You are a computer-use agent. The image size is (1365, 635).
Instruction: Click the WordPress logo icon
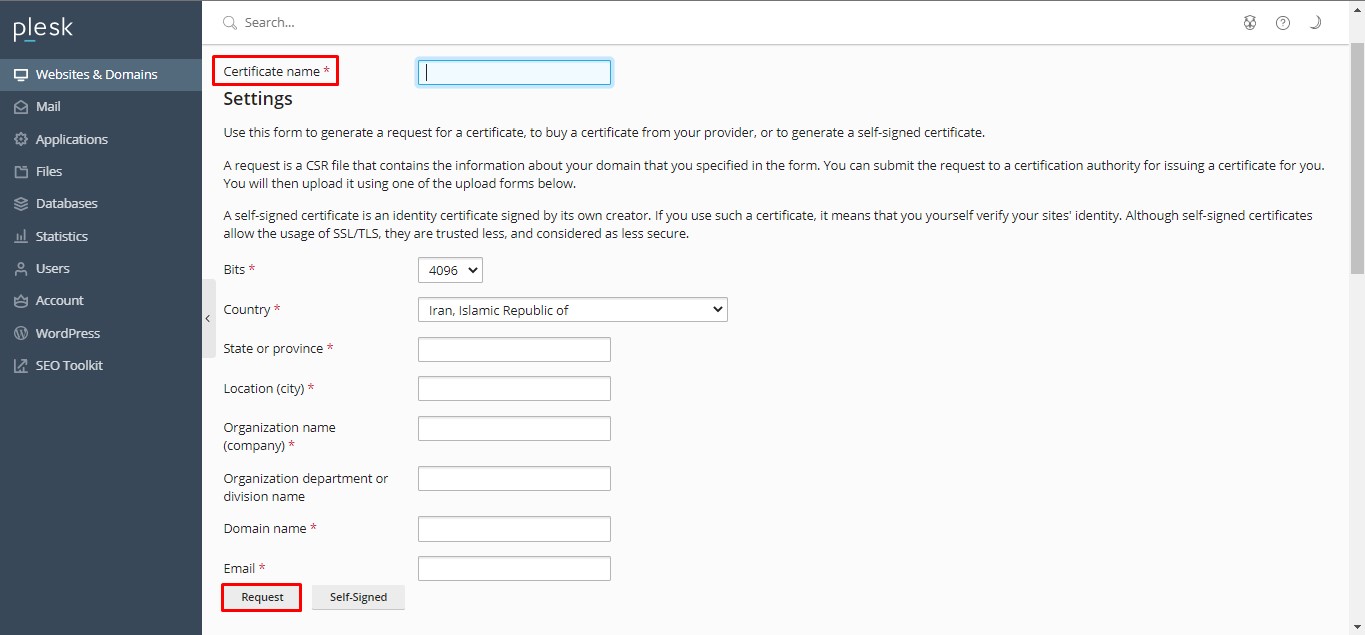[20, 334]
